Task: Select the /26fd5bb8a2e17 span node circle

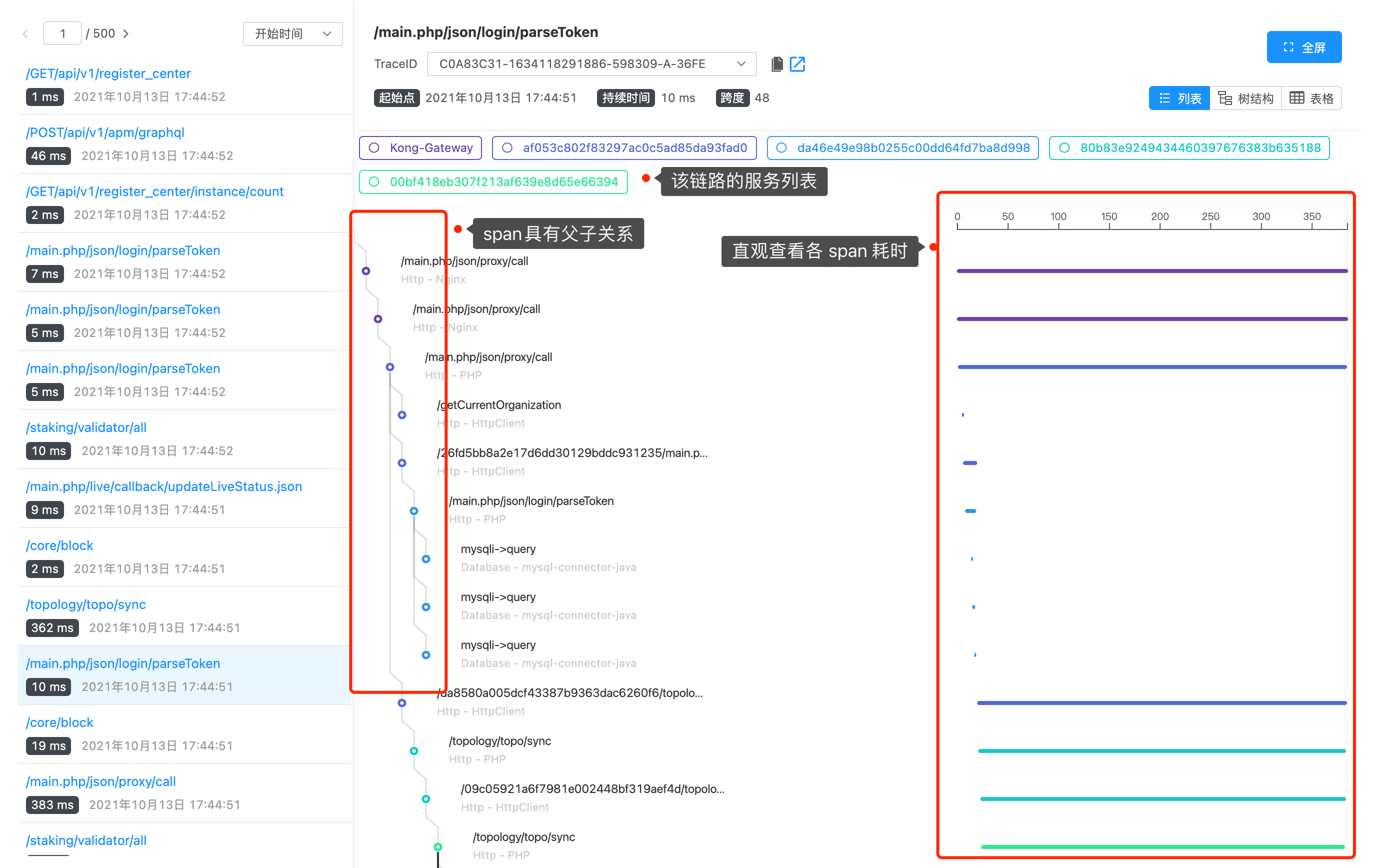Action: 402,463
